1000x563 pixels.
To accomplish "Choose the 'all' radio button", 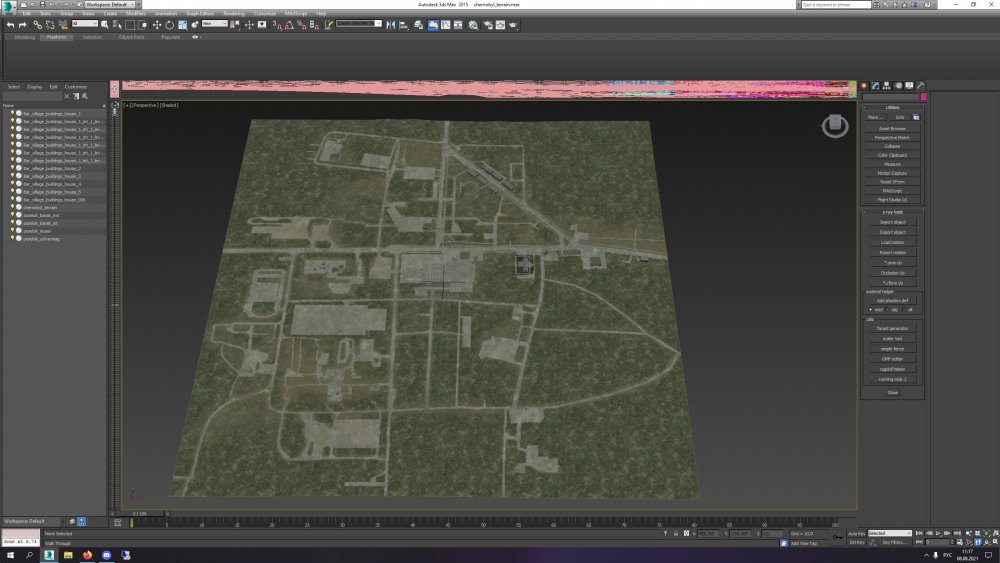I will (x=904, y=309).
